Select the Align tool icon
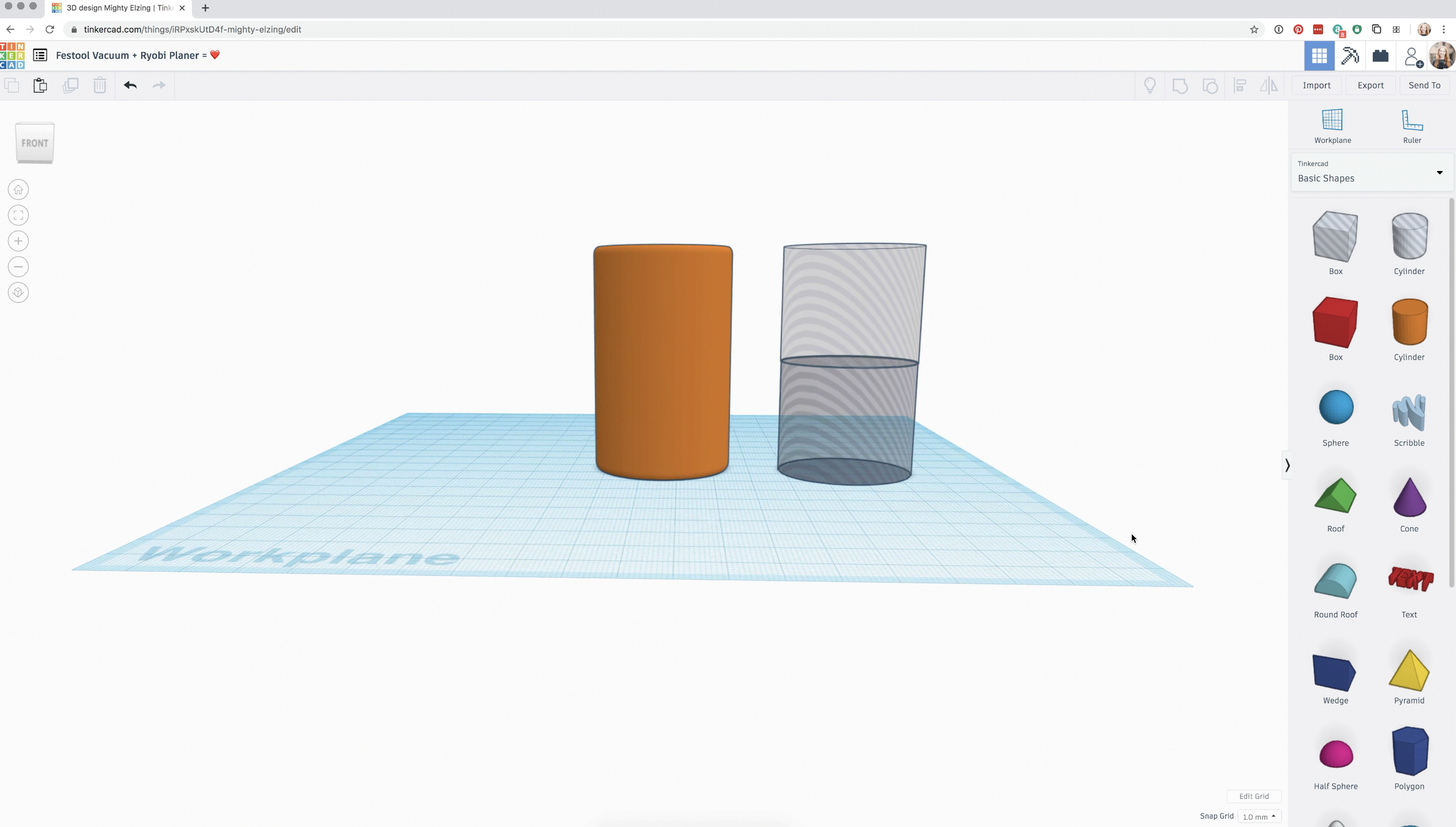Image resolution: width=1456 pixels, height=827 pixels. 1240,85
